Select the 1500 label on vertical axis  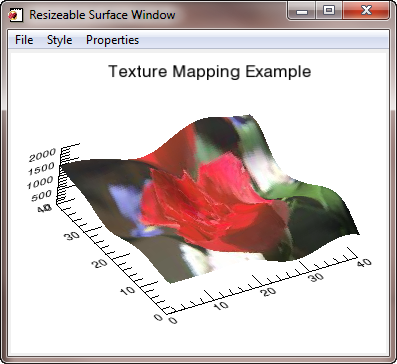[x=41, y=169]
